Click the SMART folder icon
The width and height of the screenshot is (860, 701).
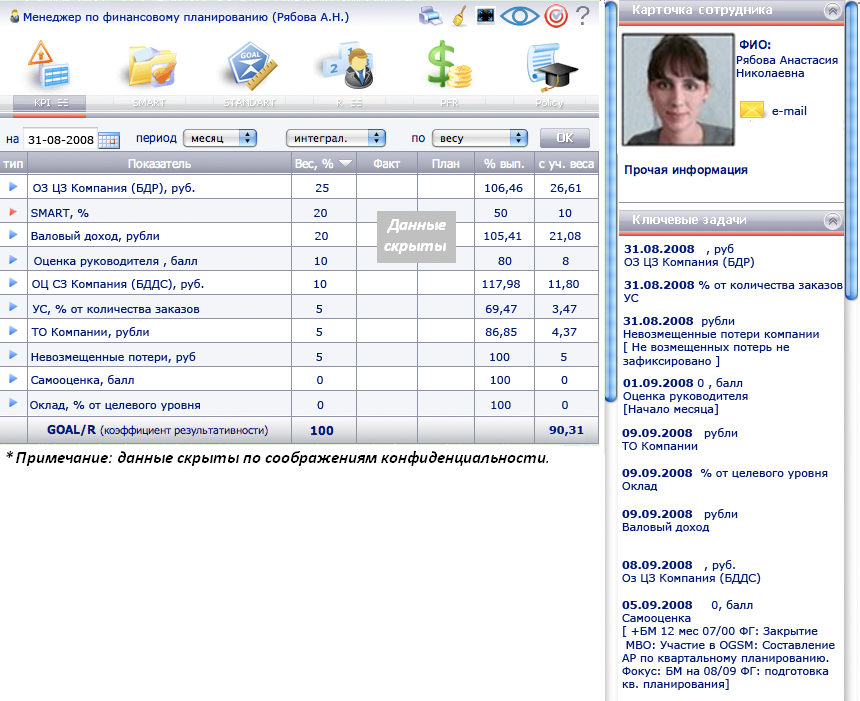coord(152,67)
